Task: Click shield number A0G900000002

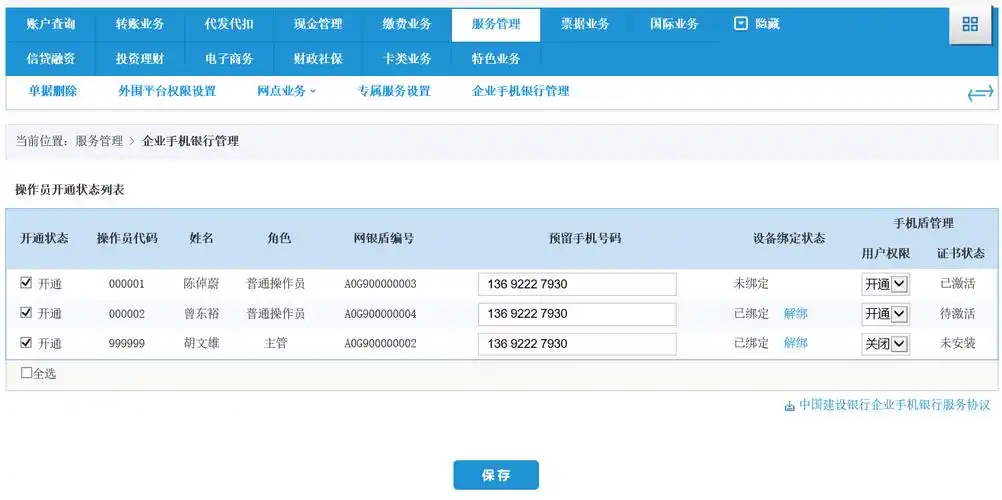Action: (x=380, y=343)
